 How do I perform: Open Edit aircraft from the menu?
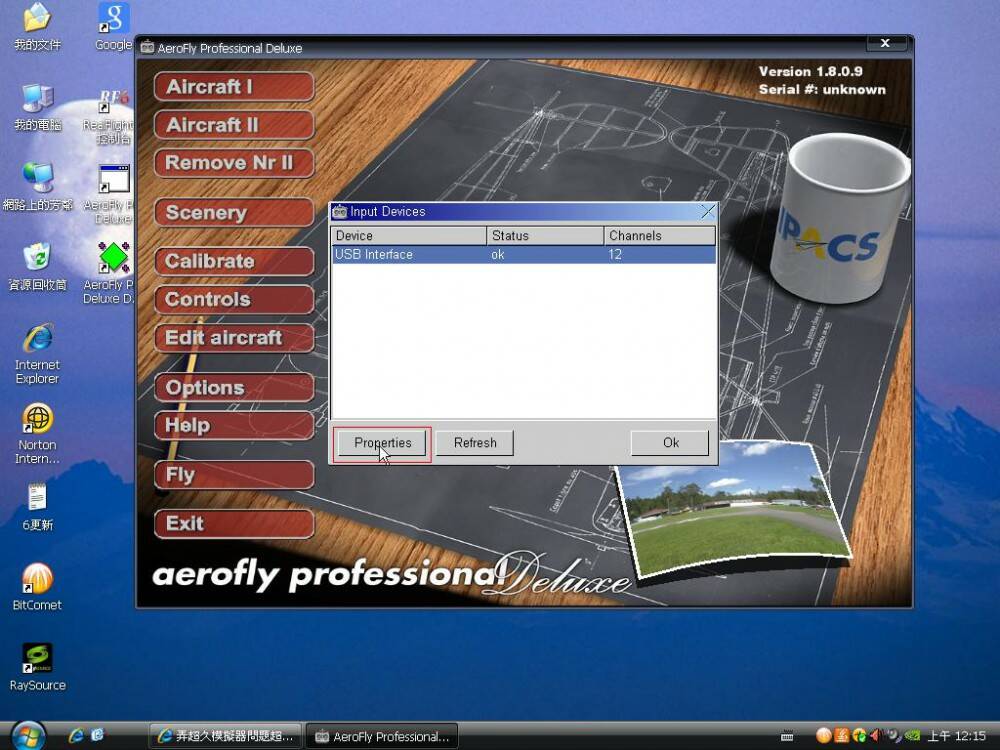point(234,338)
